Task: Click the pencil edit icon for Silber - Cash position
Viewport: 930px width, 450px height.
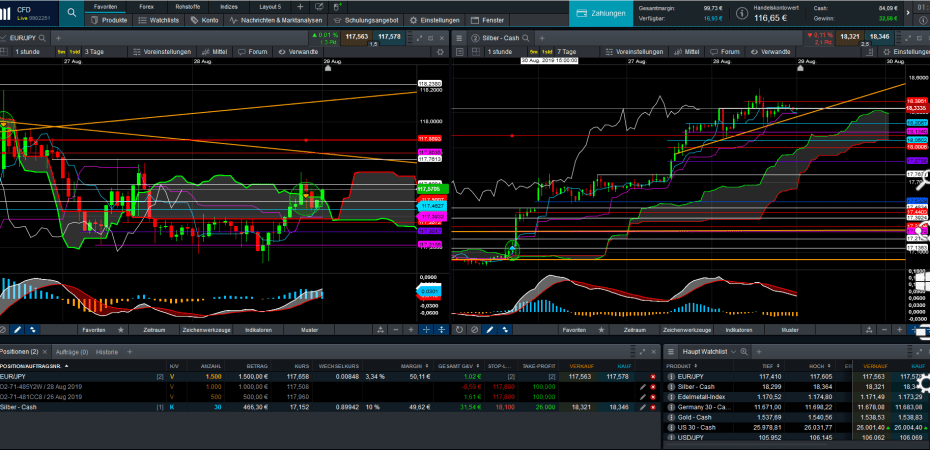Action: [x=642, y=408]
